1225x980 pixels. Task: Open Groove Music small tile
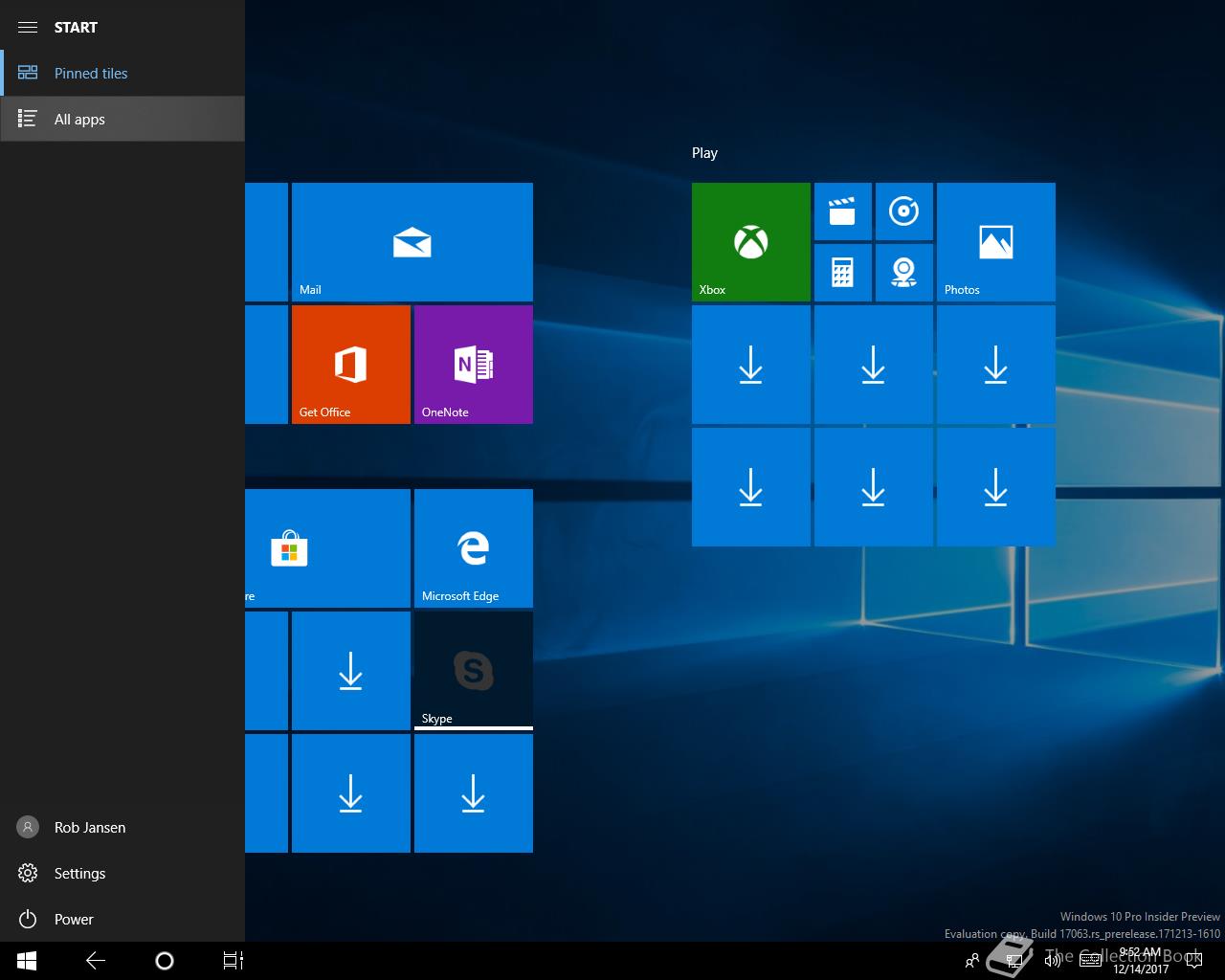coord(904,212)
